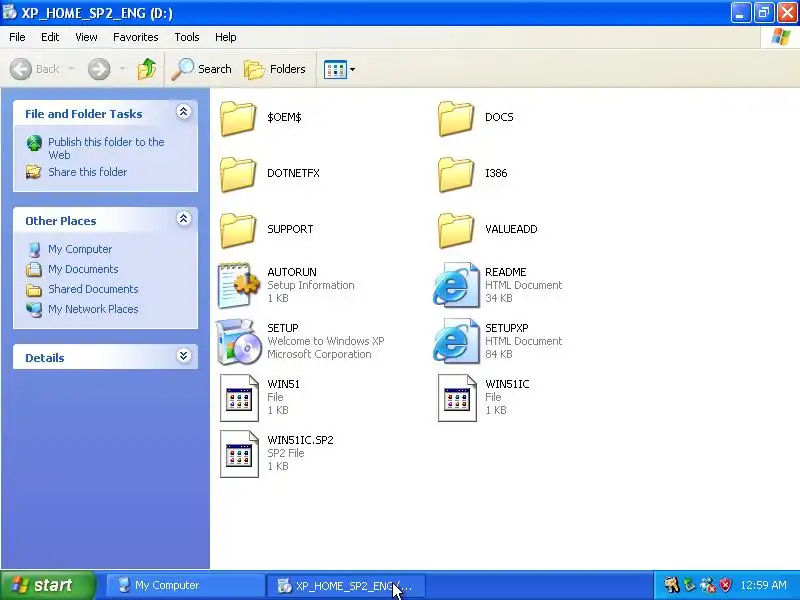Click the '34 KB' size text under README
This screenshot has height=600, width=800.
[x=498, y=298]
